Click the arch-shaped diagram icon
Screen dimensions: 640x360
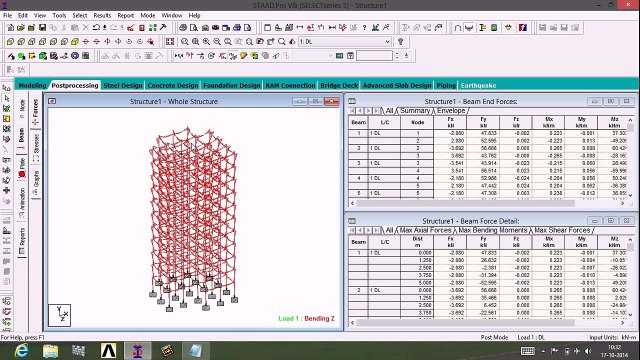point(458,28)
